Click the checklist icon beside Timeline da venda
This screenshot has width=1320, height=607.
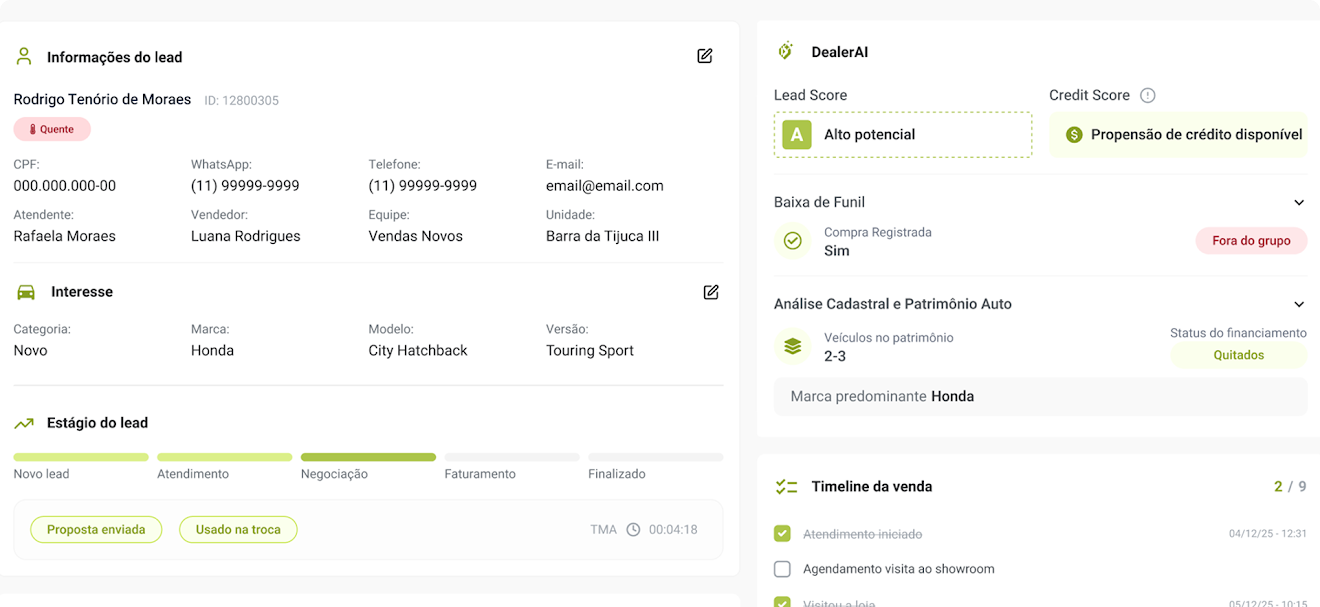786,487
